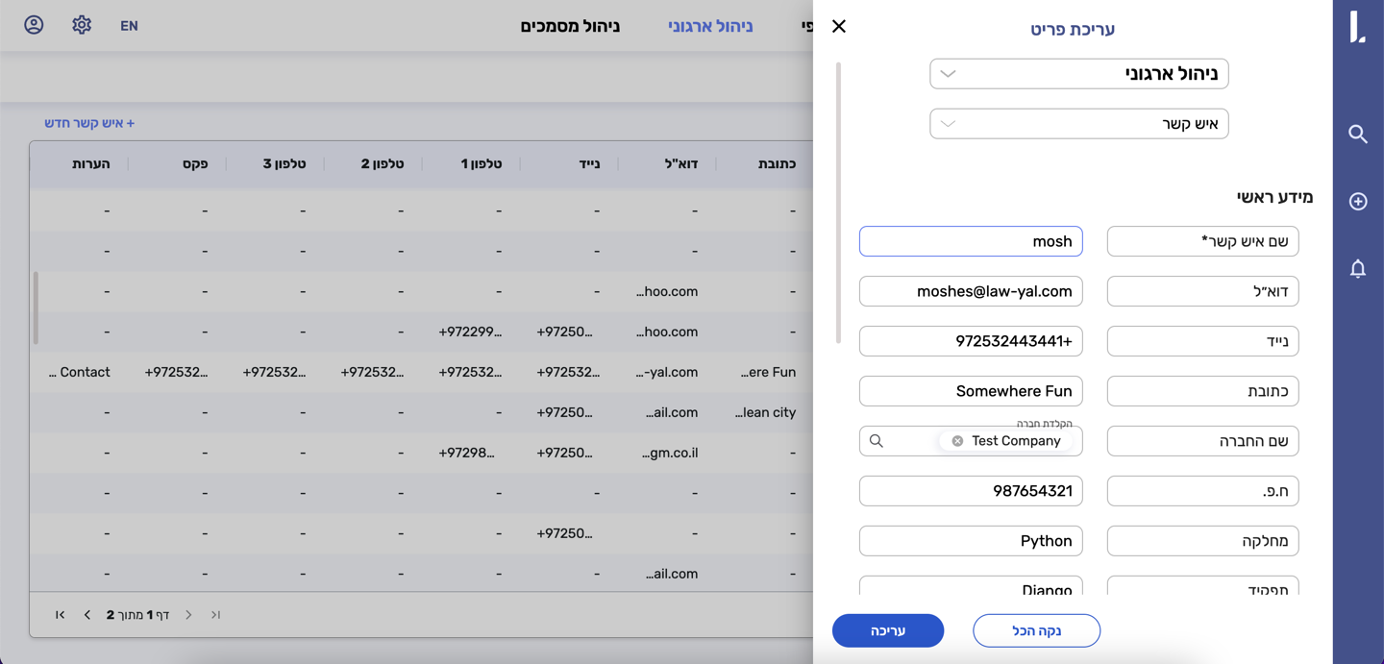Click the עריכה submit button
Viewport: 1384px width, 664px height.
click(x=887, y=631)
